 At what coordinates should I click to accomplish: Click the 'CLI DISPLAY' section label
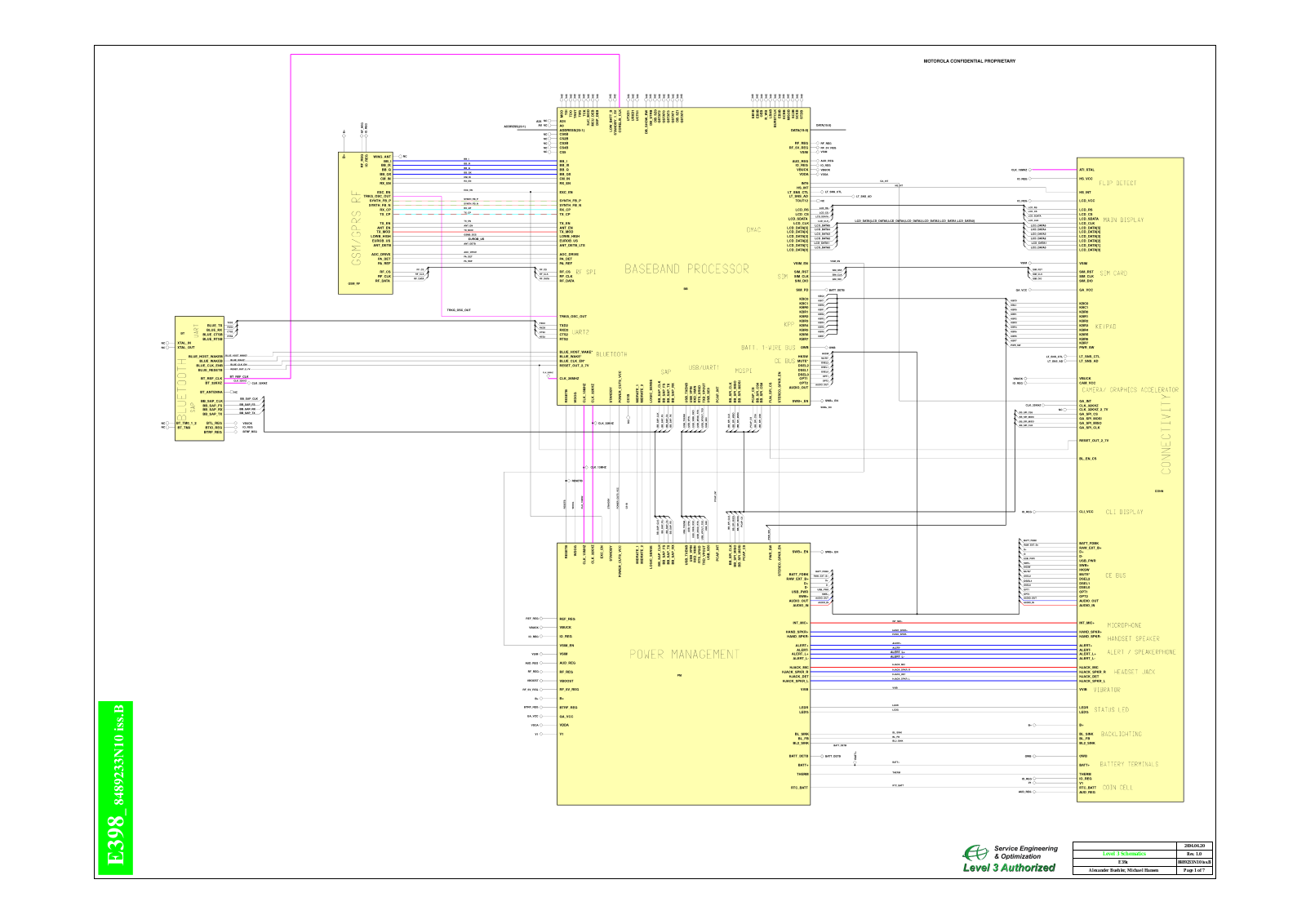pos(1125,512)
